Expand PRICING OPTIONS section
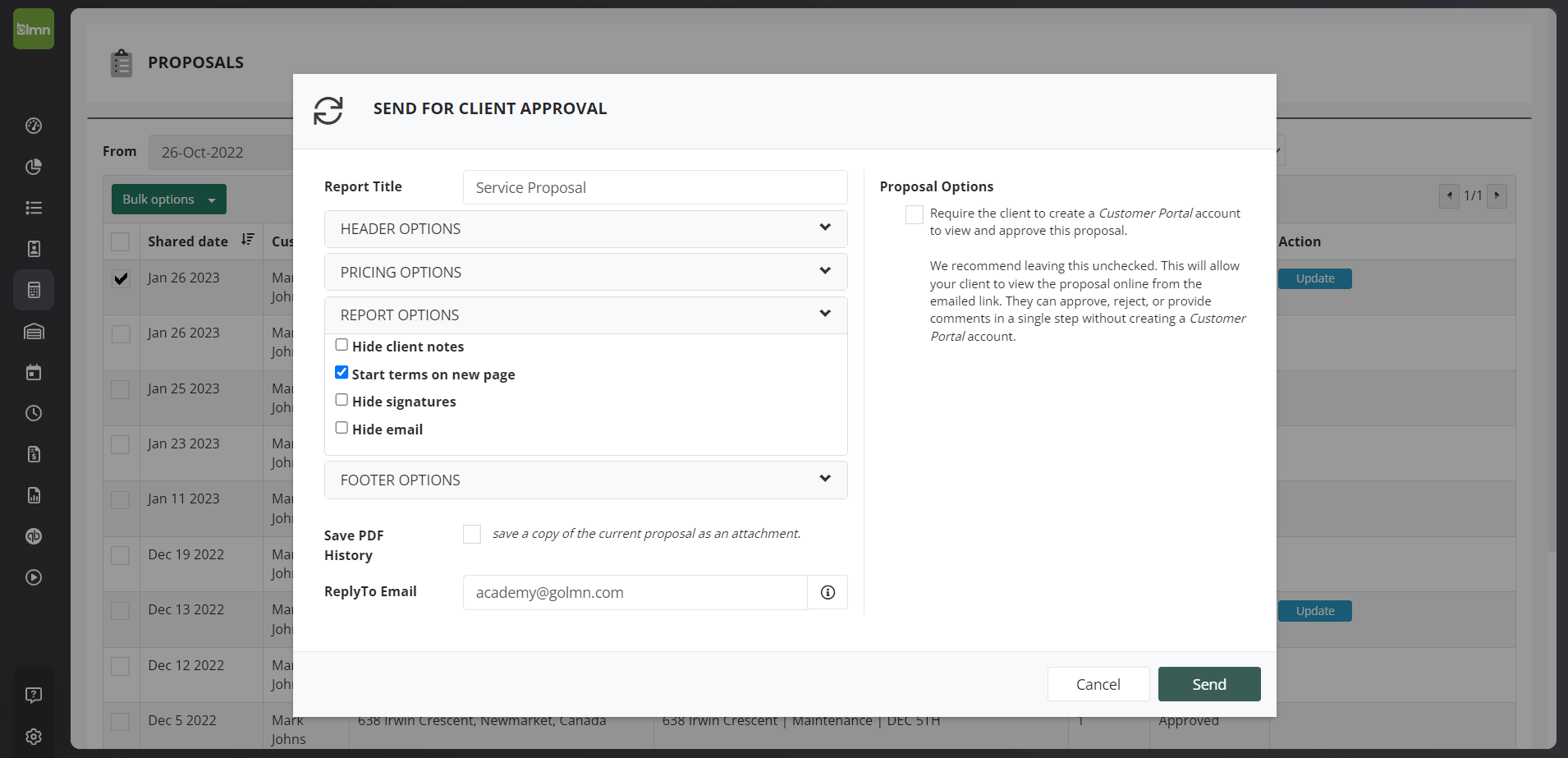This screenshot has width=1568, height=758. point(586,272)
